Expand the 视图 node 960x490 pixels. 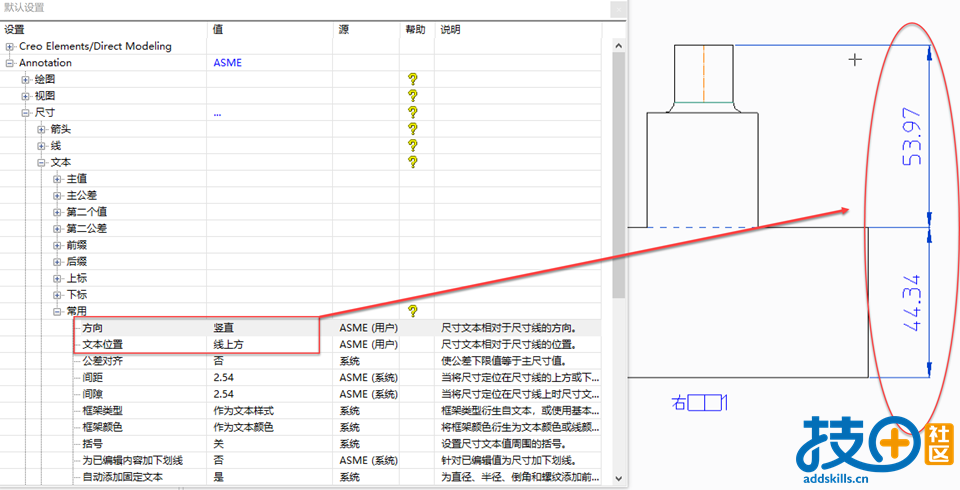[x=26, y=96]
